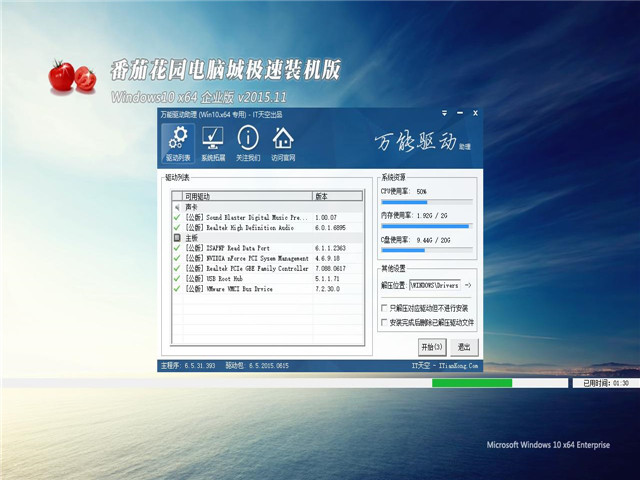
Task: Uncheck Realtek High Definition Audio driver
Action: (x=177, y=228)
